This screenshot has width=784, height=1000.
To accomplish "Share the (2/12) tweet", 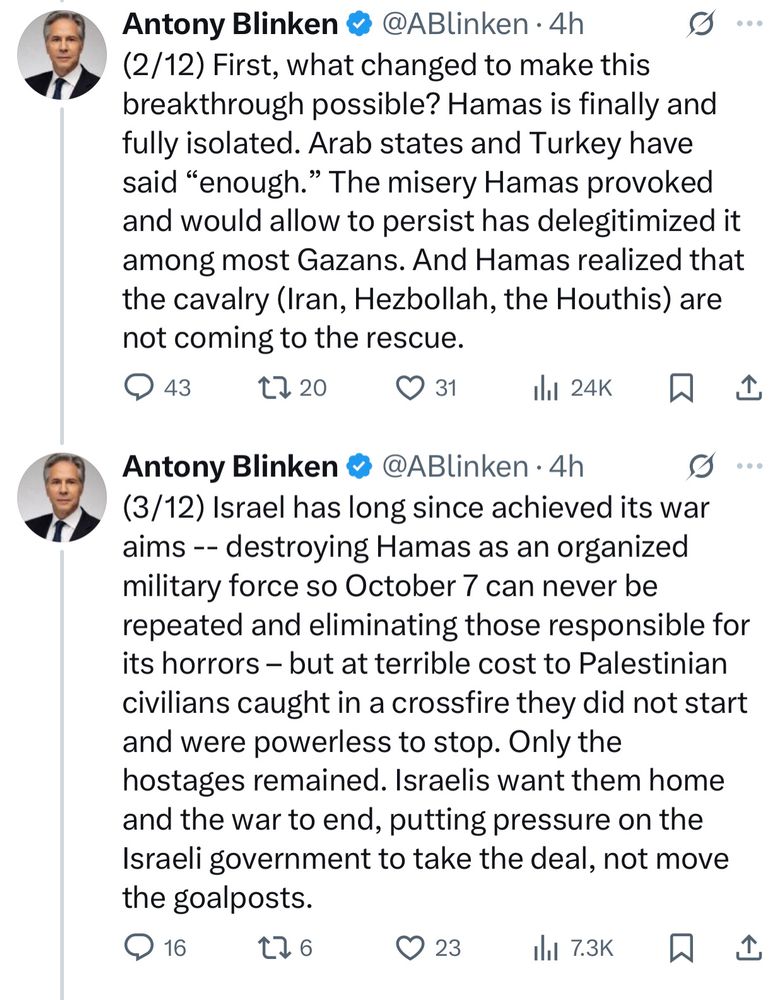I will point(747,387).
